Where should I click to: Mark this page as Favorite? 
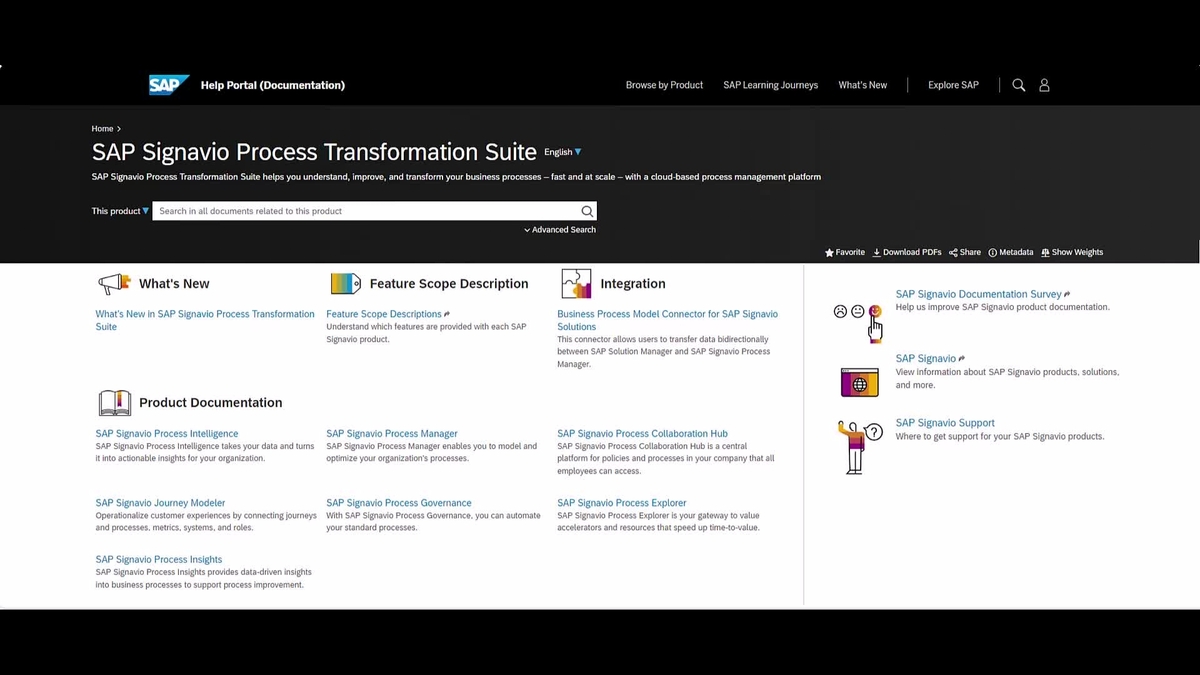coord(845,252)
